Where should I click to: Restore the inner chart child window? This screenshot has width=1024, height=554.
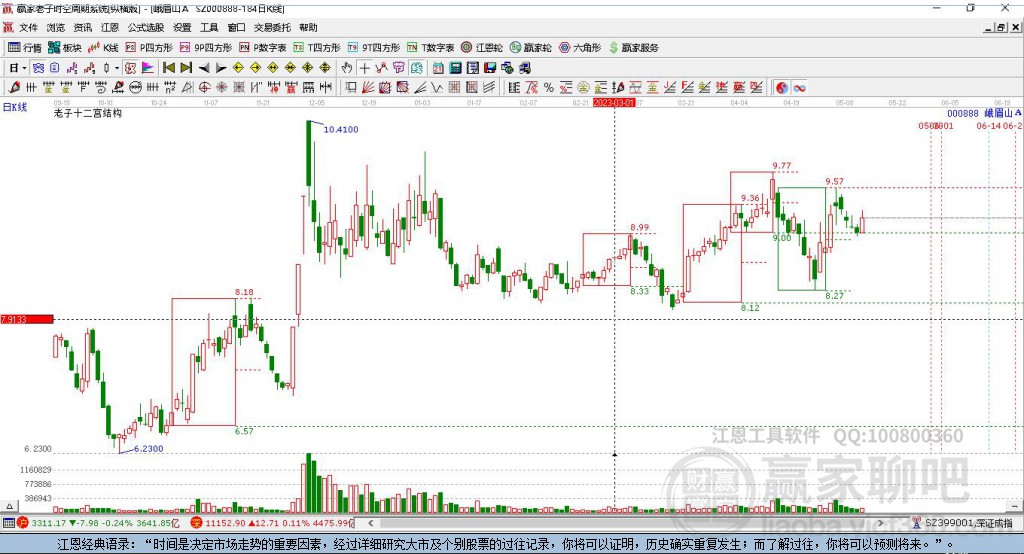[x=1000, y=27]
